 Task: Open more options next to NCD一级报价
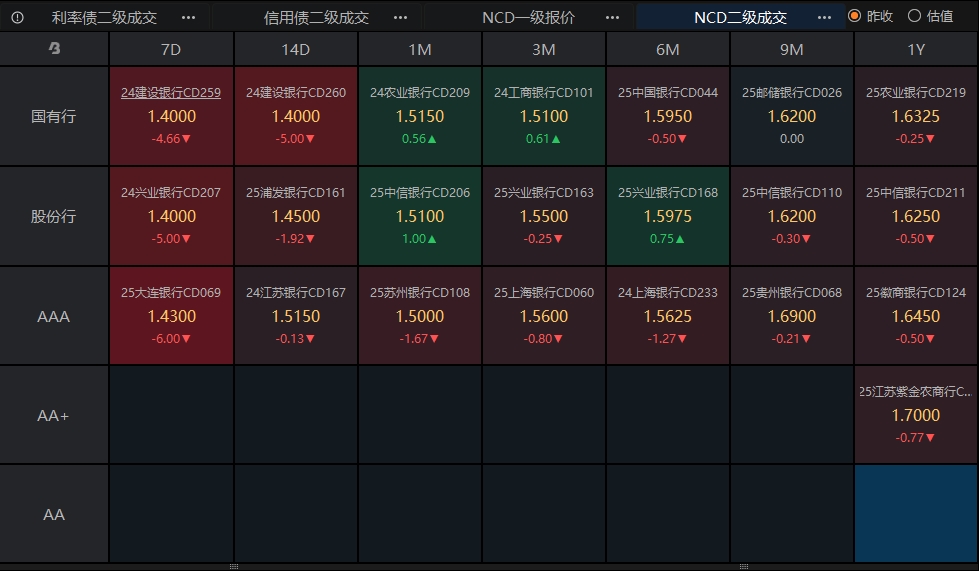[612, 17]
